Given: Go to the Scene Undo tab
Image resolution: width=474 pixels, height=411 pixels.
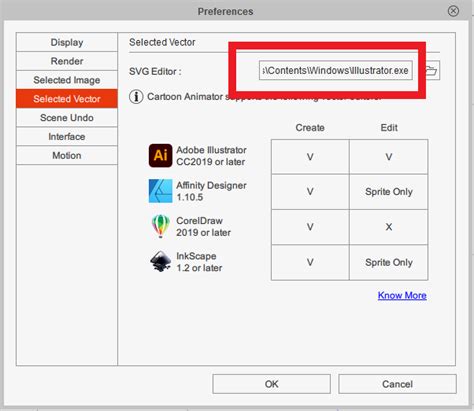Looking at the screenshot, I should 67,118.
